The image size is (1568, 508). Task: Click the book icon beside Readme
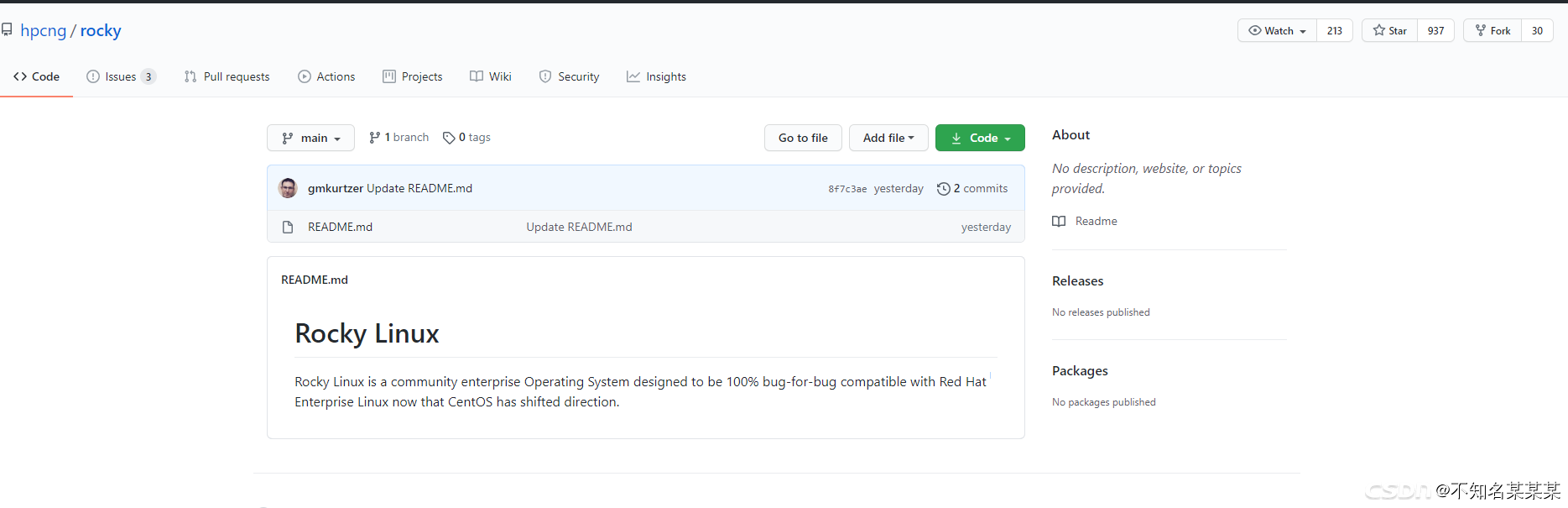(x=1059, y=221)
